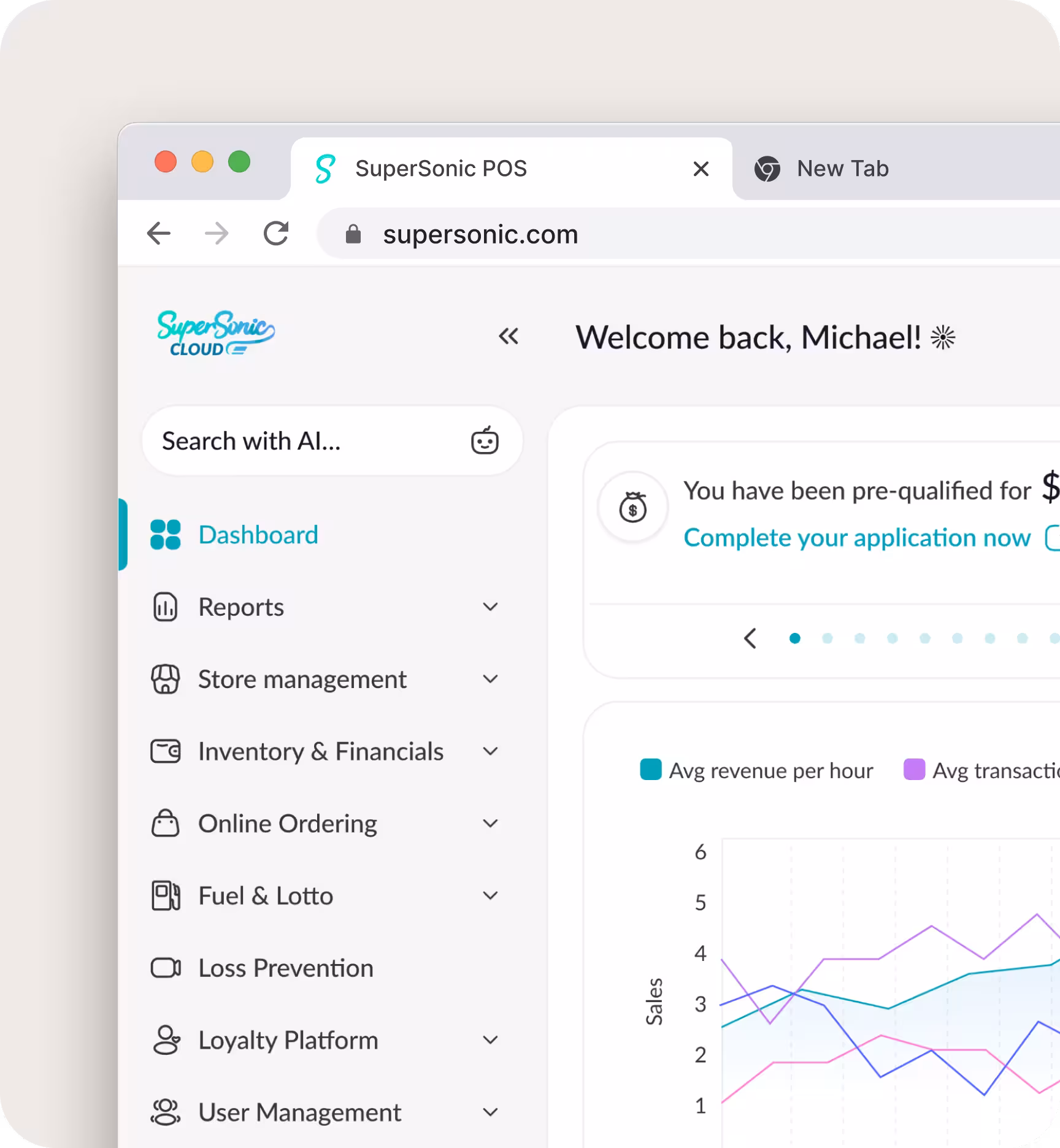The height and width of the screenshot is (1148, 1060).
Task: Click the Avg revenue per hour legend label
Action: pos(771,771)
